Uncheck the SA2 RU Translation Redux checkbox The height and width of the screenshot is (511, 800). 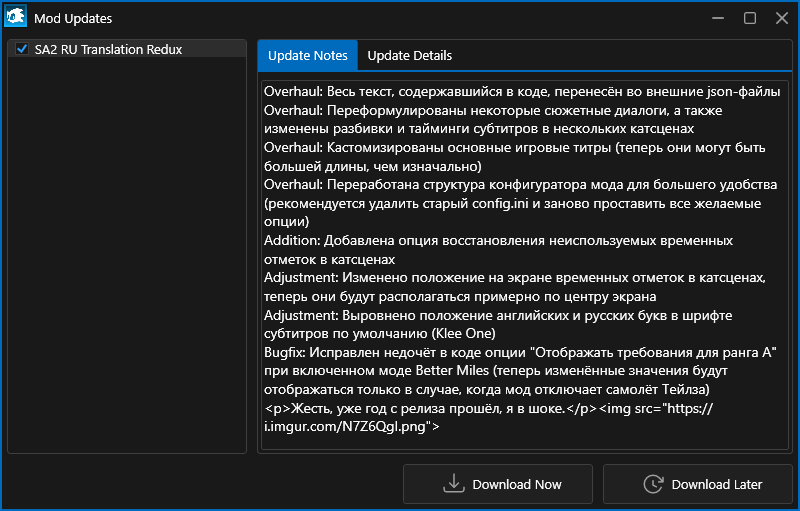(x=22, y=49)
